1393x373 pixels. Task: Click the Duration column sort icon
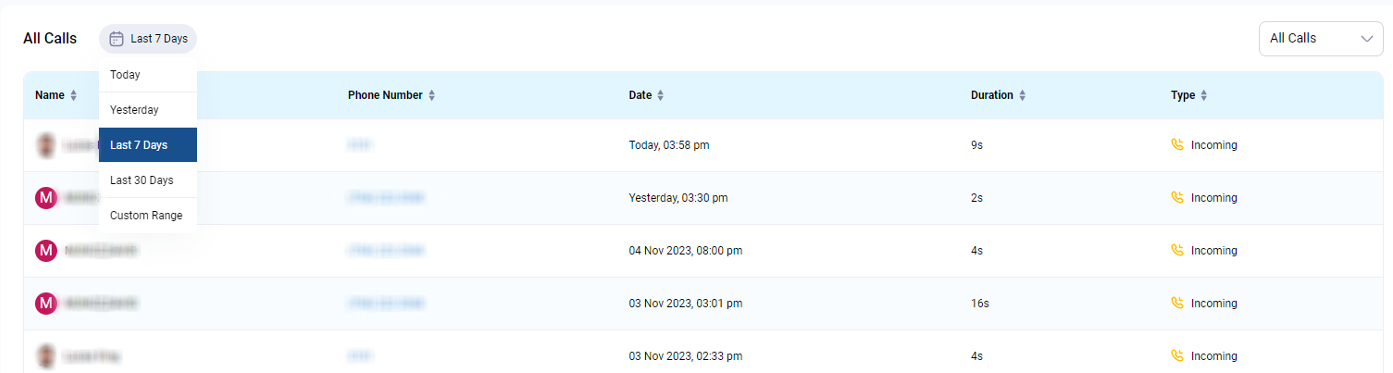tap(1022, 95)
